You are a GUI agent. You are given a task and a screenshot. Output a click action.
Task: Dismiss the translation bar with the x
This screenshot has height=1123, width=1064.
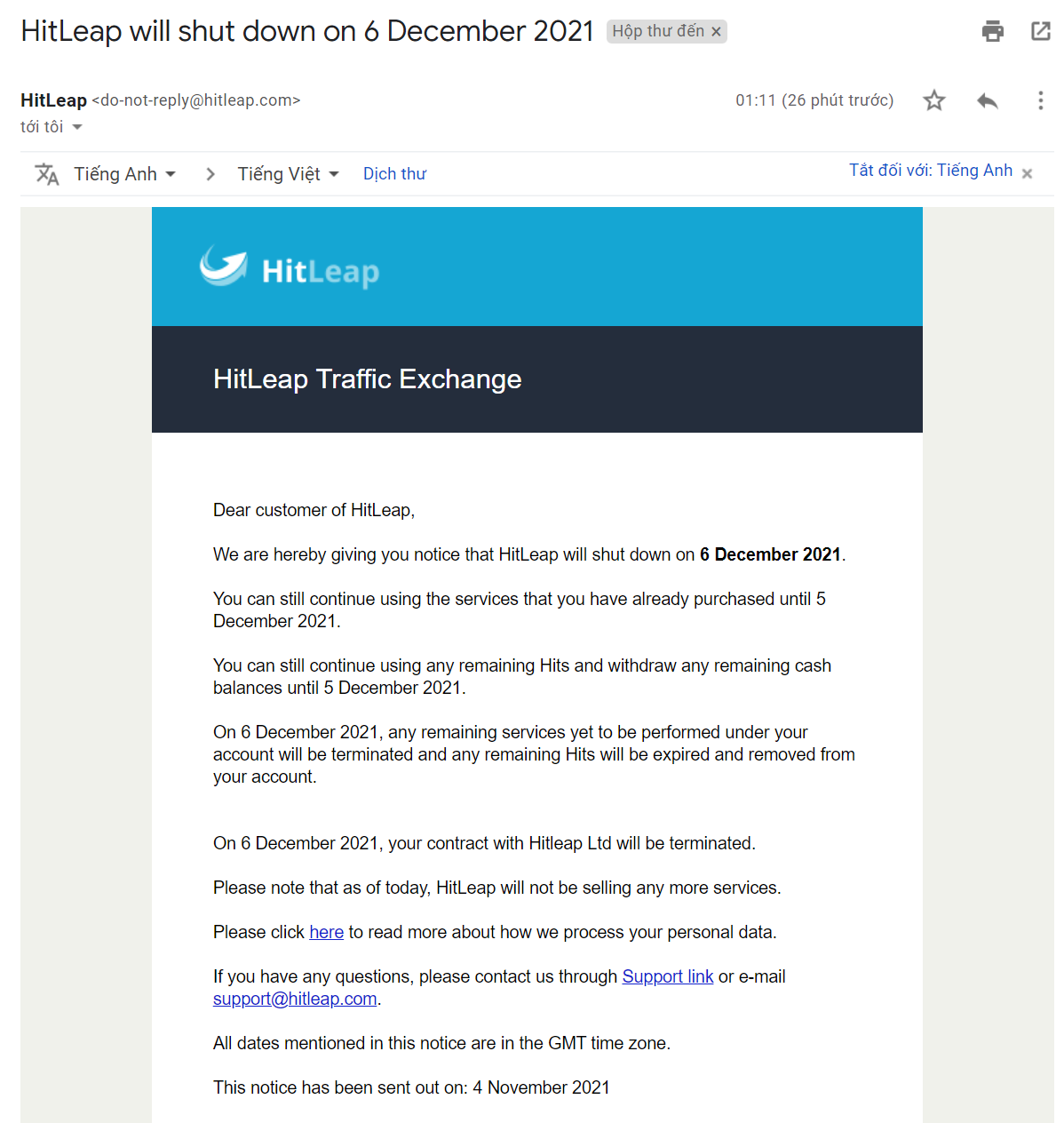tap(1027, 174)
